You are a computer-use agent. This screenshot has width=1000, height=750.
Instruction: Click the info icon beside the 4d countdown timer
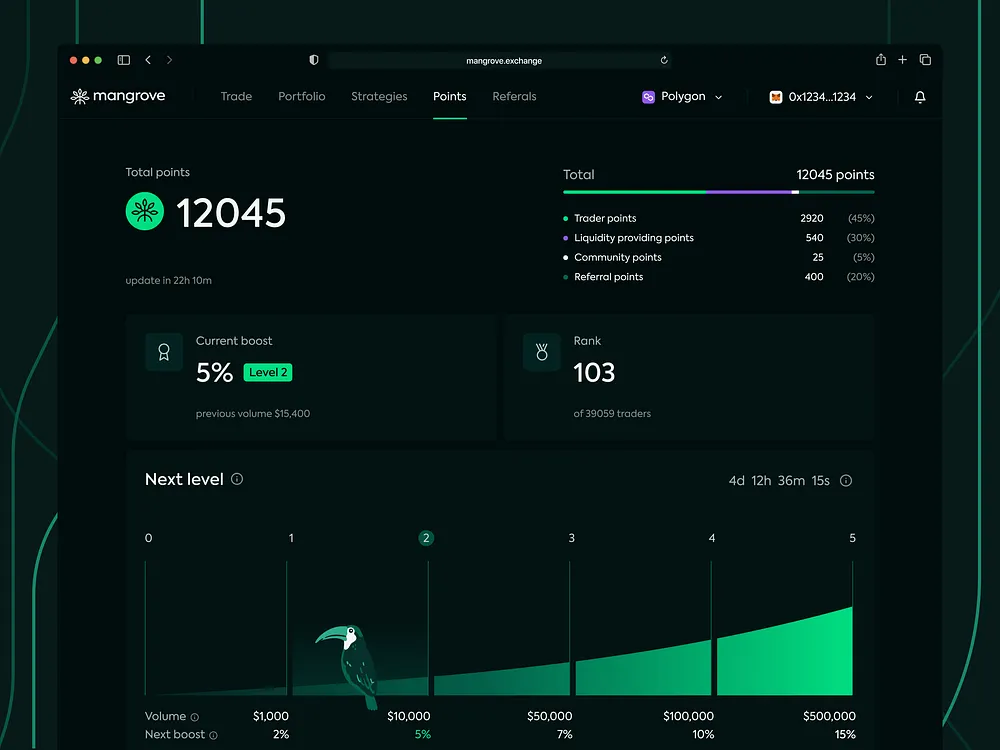846,480
